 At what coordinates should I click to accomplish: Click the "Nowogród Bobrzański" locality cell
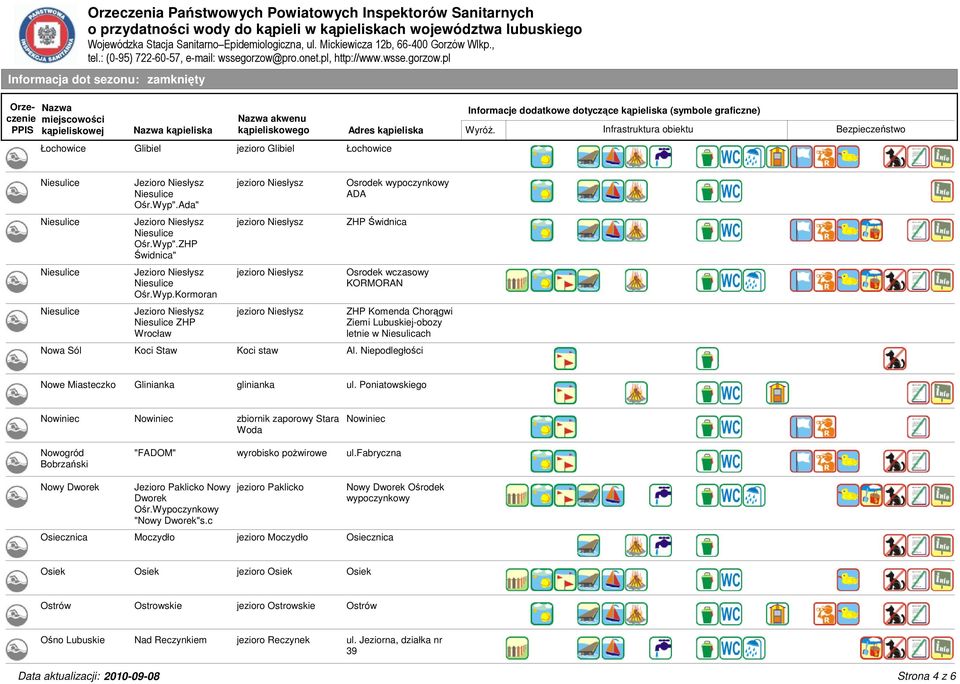click(x=64, y=459)
